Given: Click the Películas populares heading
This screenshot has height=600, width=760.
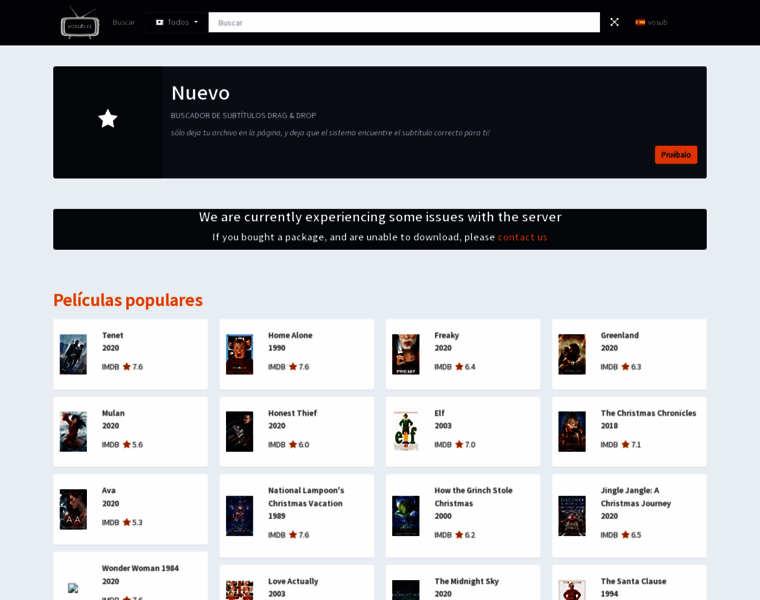Looking at the screenshot, I should [x=128, y=300].
